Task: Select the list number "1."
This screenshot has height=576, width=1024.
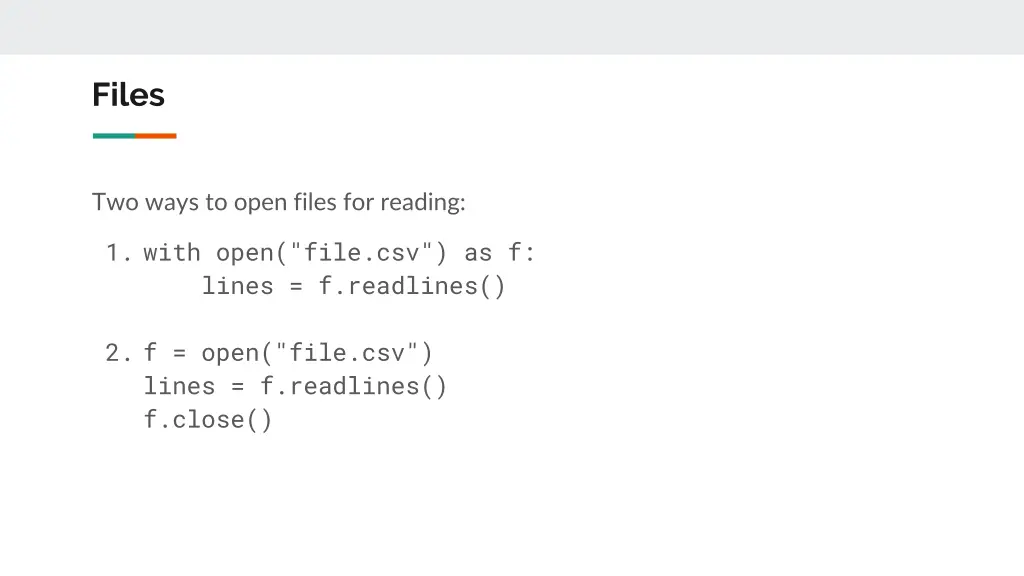Action: click(x=118, y=253)
